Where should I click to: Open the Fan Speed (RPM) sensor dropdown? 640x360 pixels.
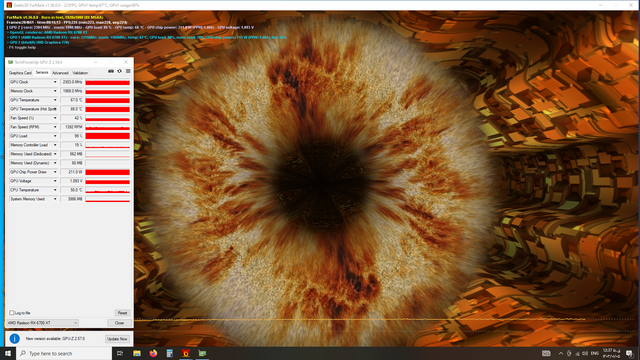[x=55, y=127]
